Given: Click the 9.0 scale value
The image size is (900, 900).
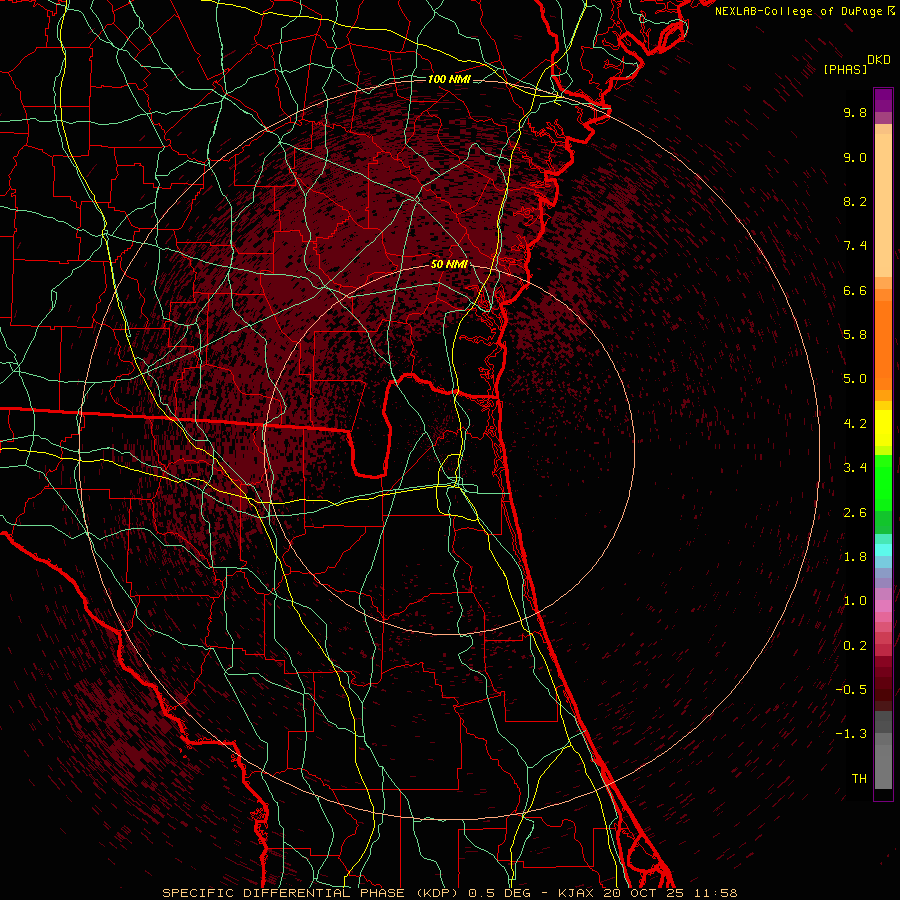Looking at the screenshot, I should [855, 157].
